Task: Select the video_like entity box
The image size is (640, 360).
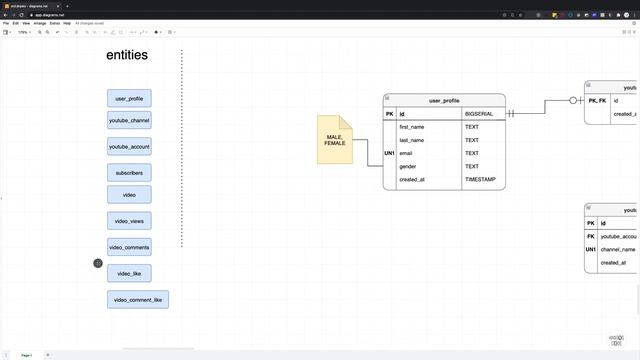Action: coord(129,273)
